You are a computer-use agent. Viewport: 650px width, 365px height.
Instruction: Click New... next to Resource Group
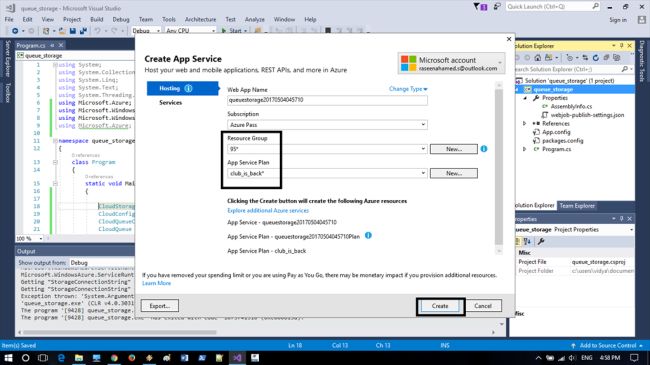tap(454, 149)
